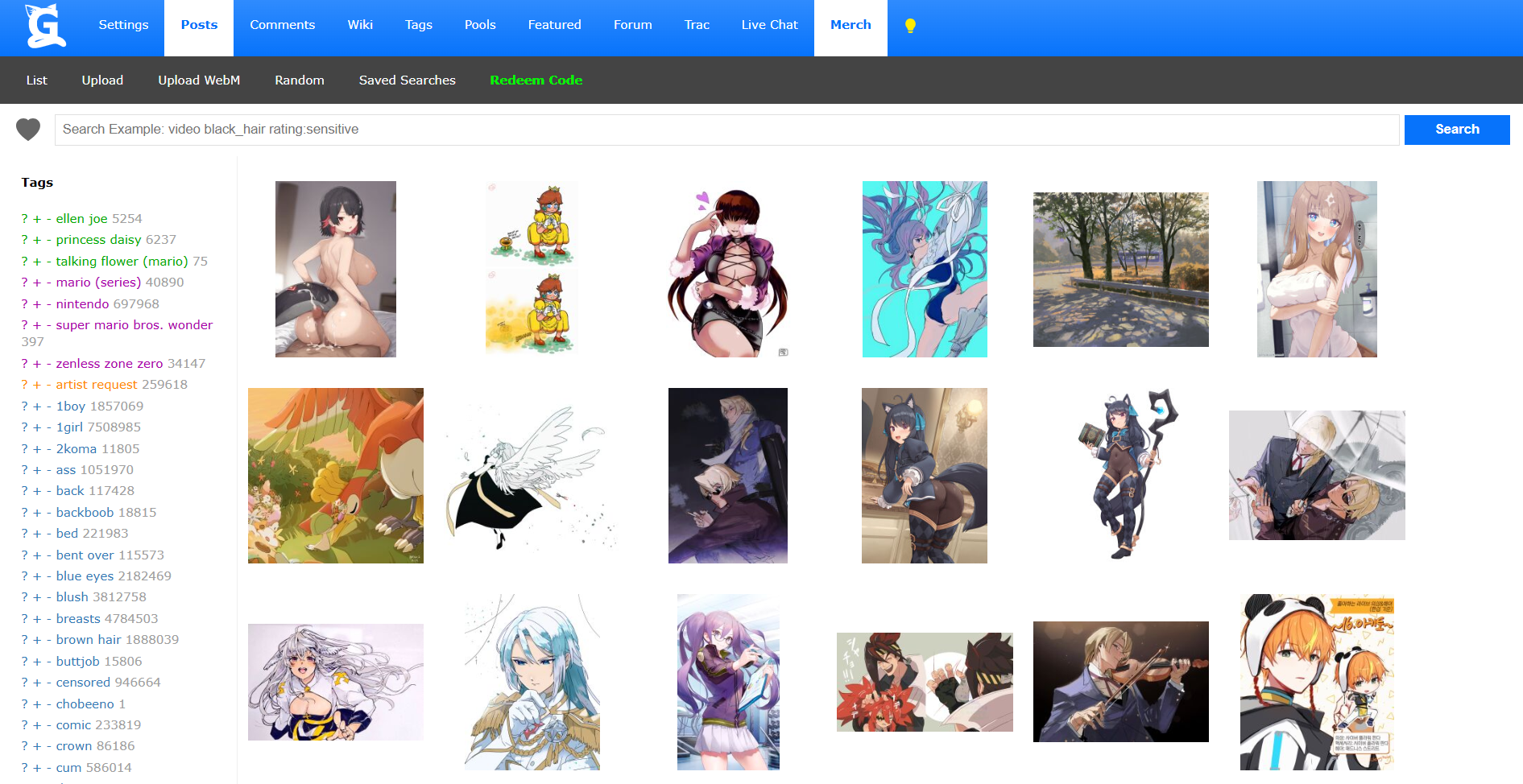Click the 'princess daisy' tag
The height and width of the screenshot is (784, 1523).
coord(98,240)
